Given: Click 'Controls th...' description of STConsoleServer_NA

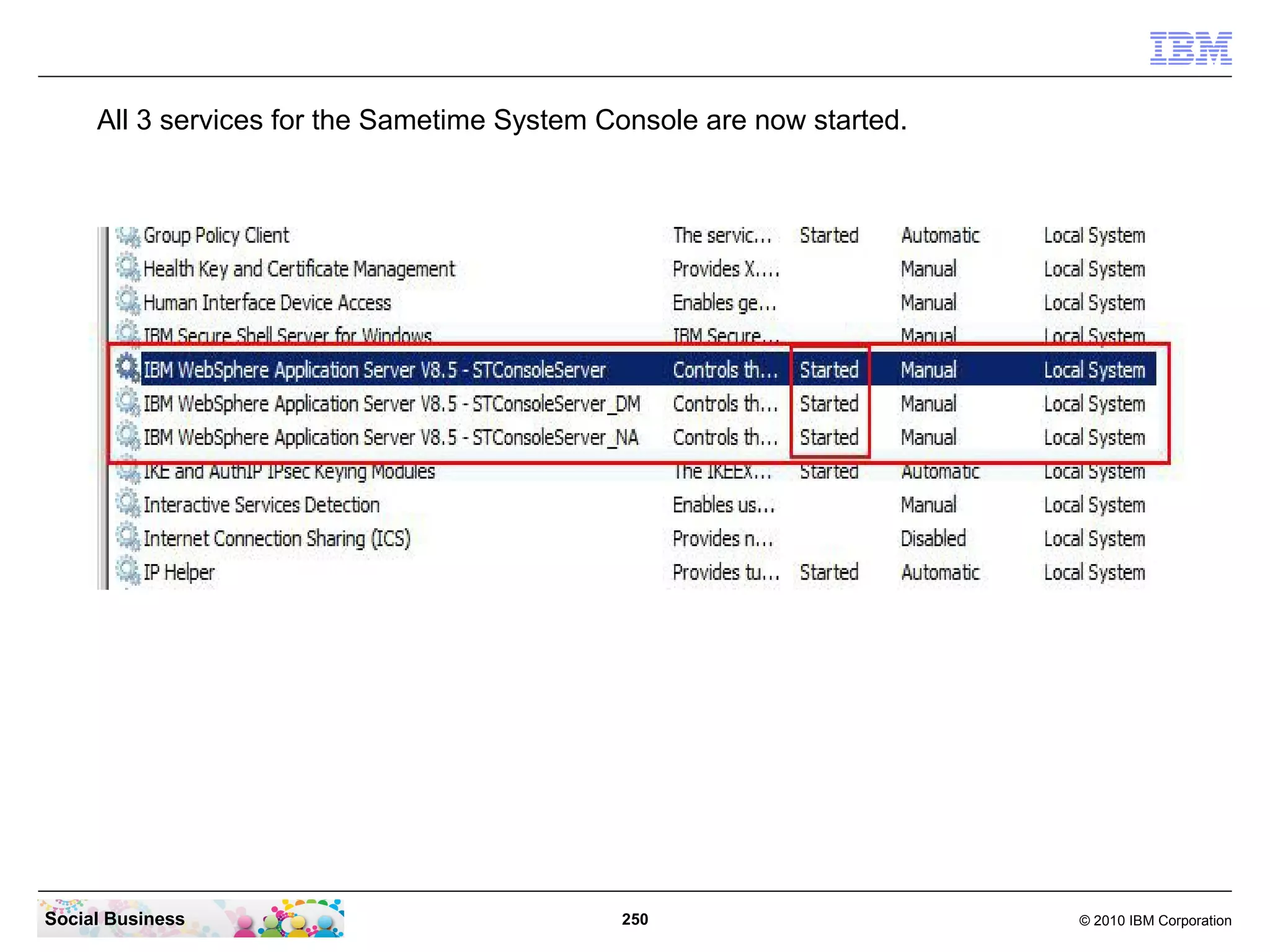Looking at the screenshot, I should [726, 437].
